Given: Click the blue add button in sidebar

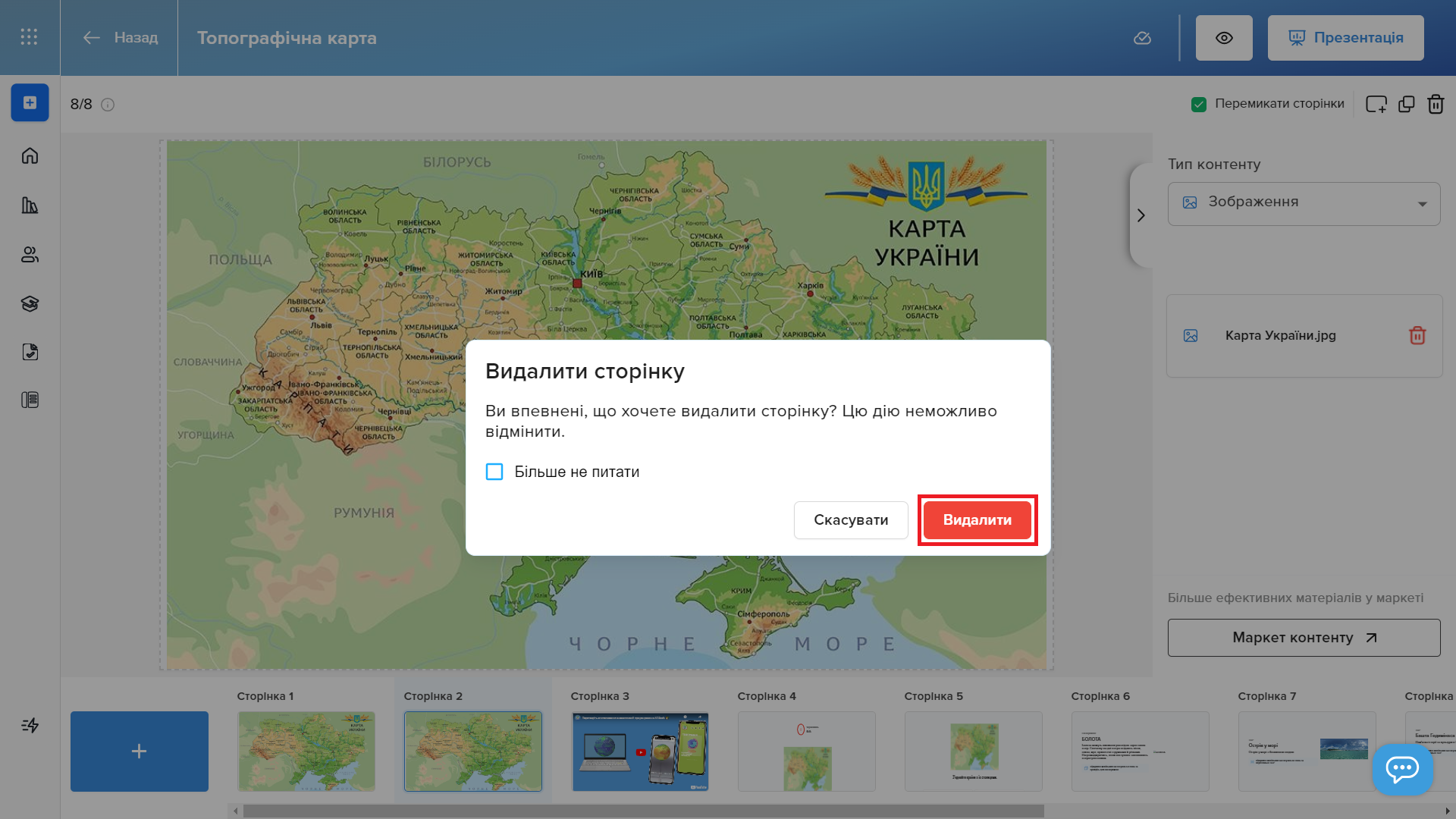Looking at the screenshot, I should (30, 102).
